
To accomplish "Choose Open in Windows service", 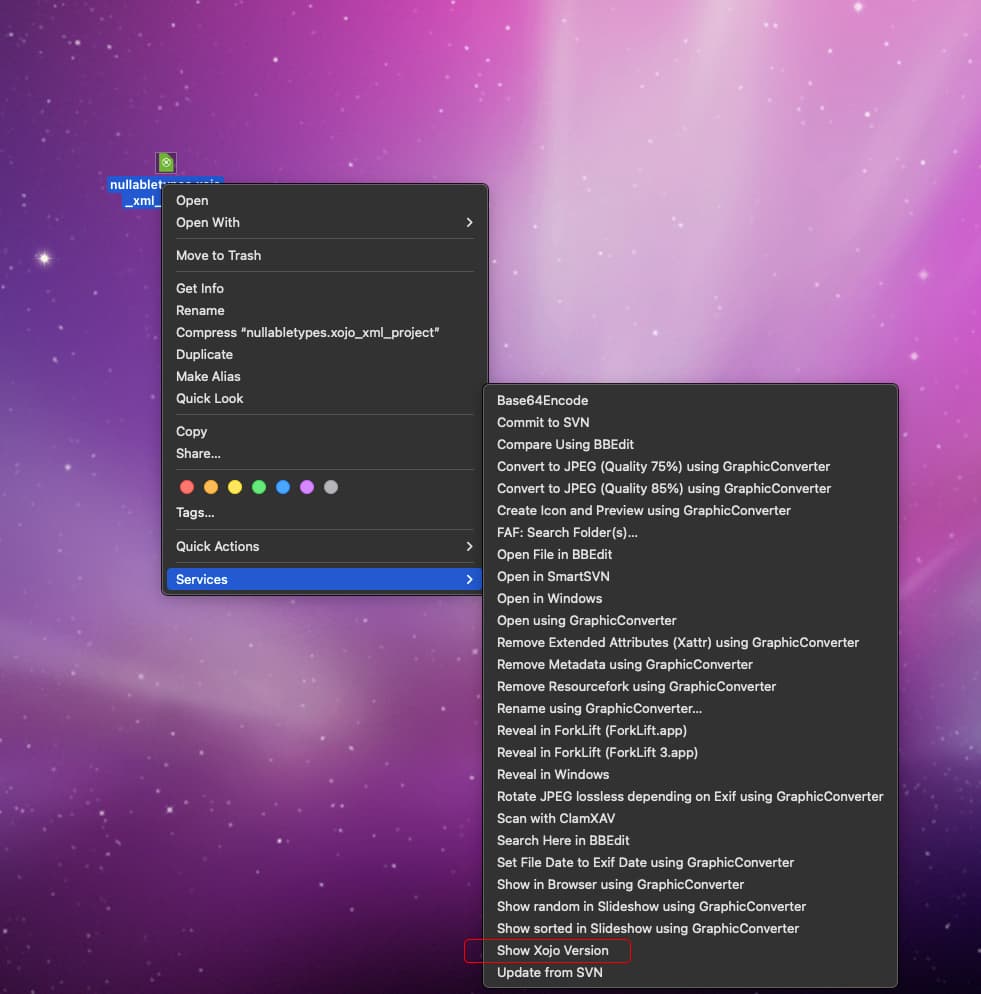I will [690, 598].
